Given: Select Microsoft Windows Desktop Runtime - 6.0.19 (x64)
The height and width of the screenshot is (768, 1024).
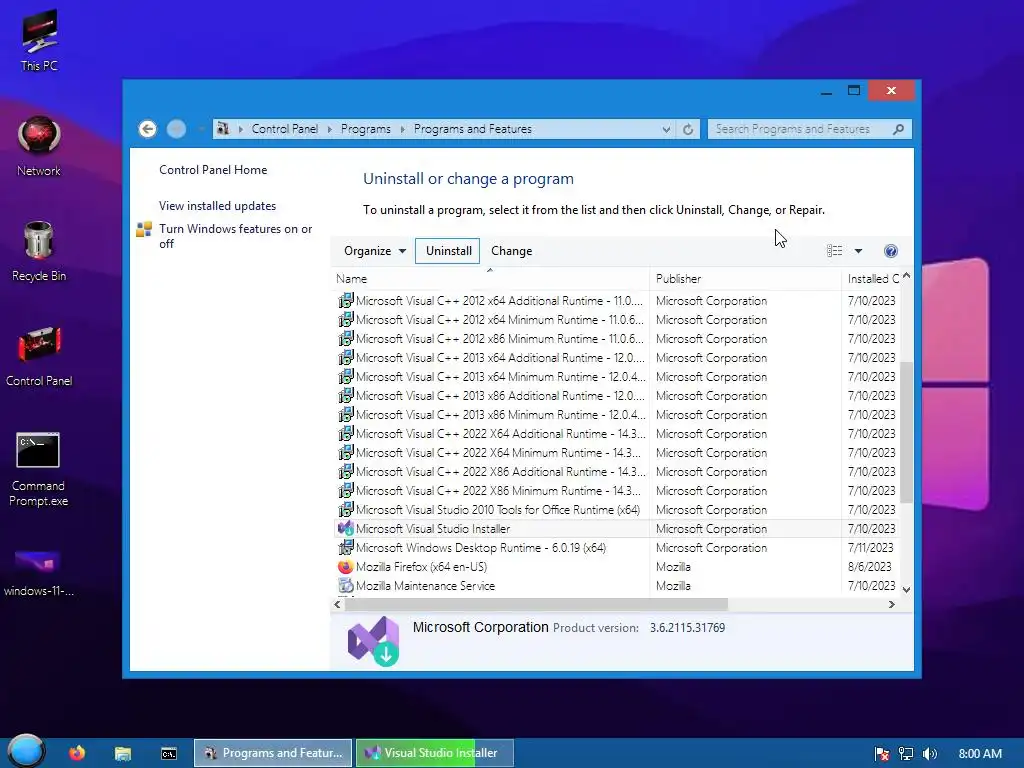Looking at the screenshot, I should coord(616,548).
